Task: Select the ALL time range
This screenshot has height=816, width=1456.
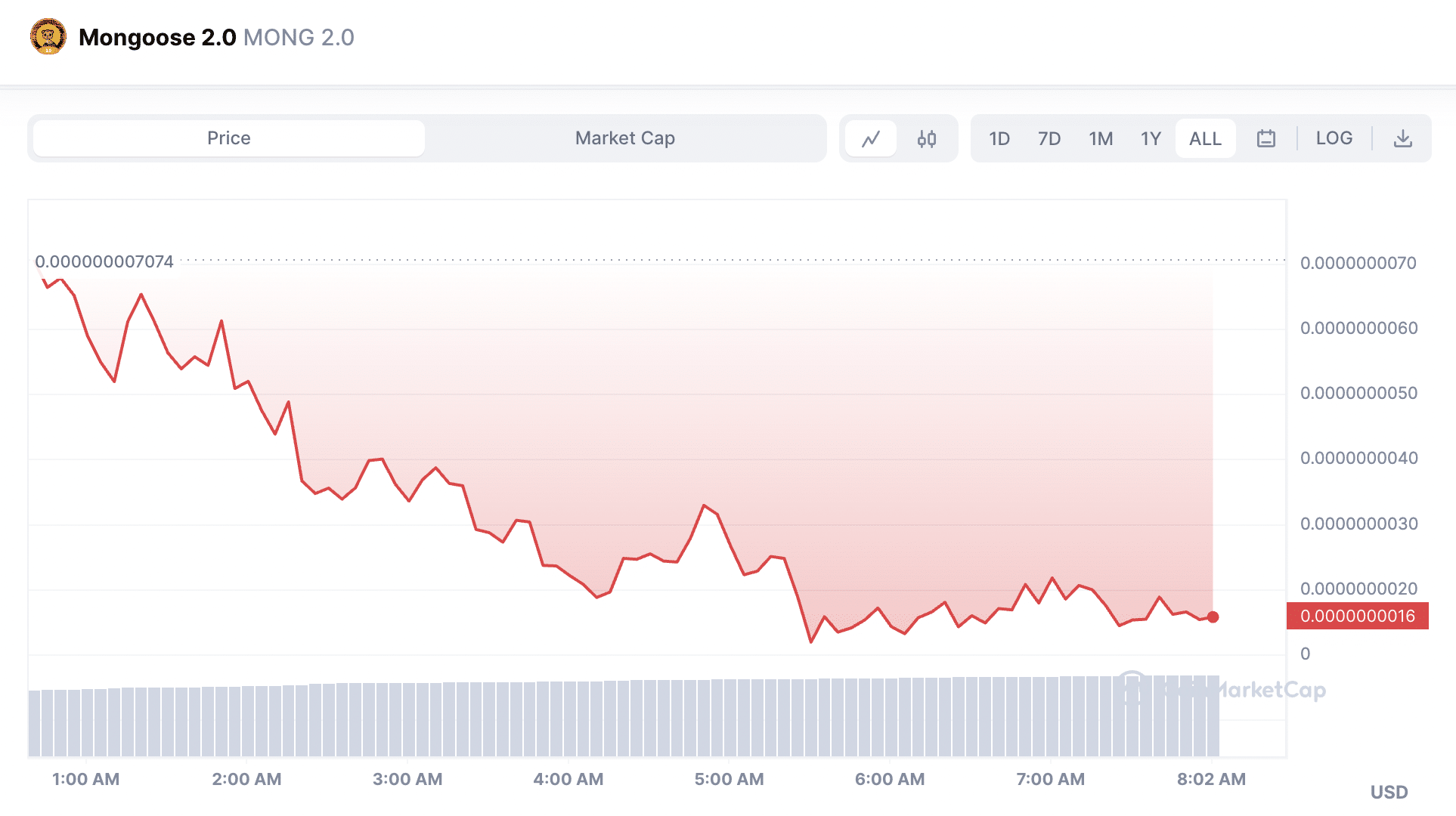Action: [x=1205, y=138]
